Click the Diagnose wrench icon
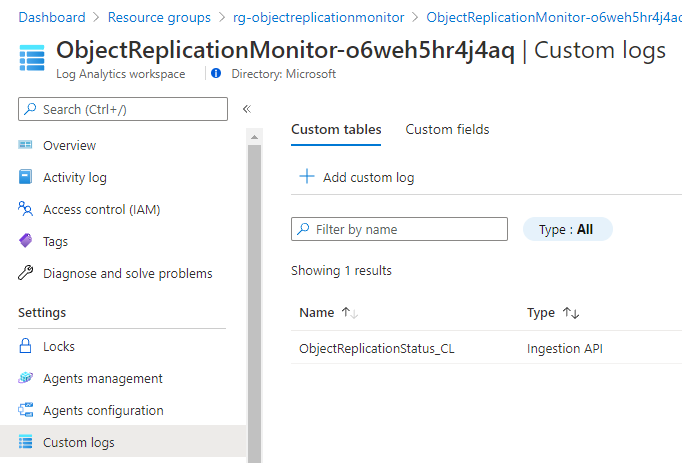The height and width of the screenshot is (463, 682). click(x=25, y=273)
